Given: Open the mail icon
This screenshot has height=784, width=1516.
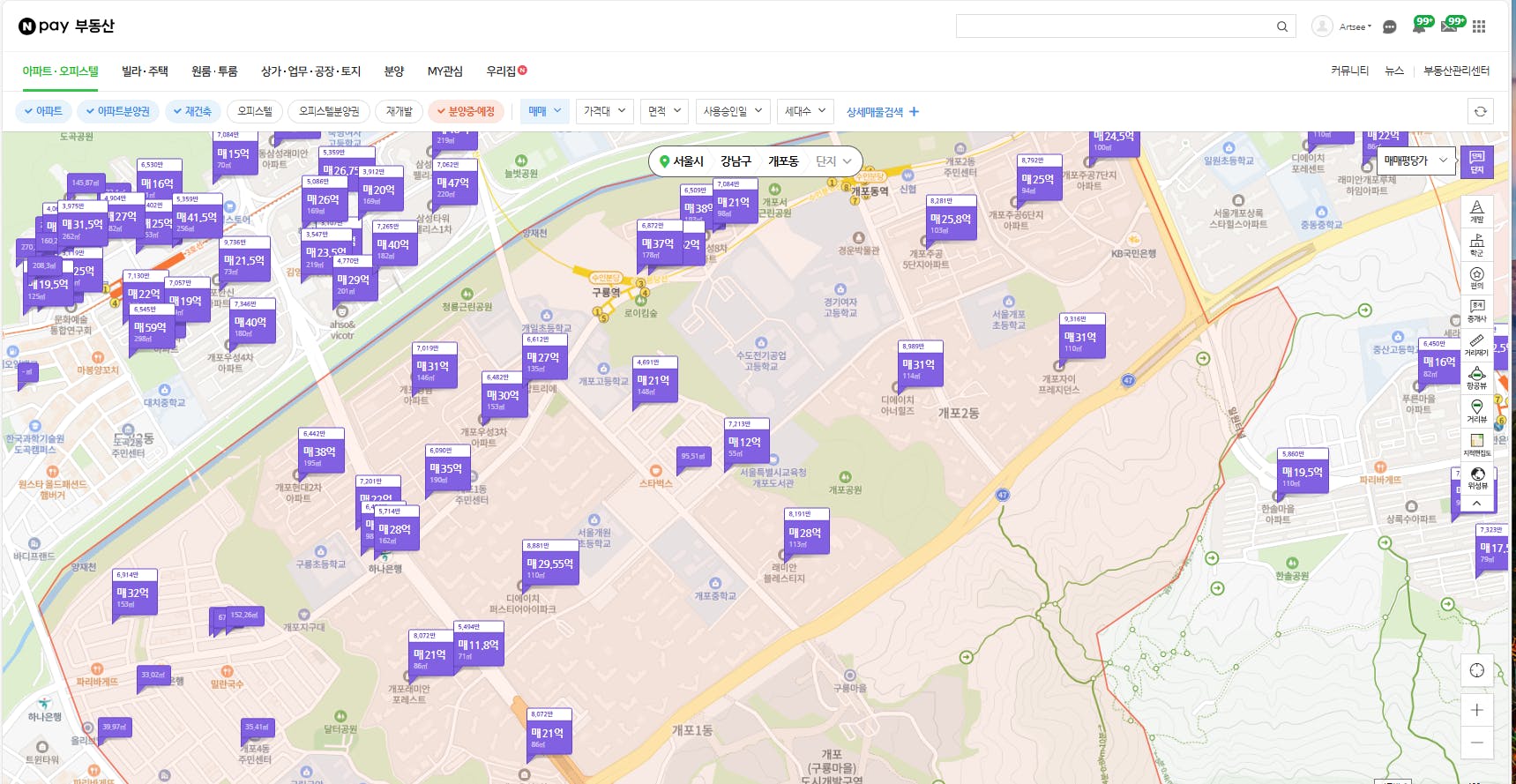Looking at the screenshot, I should click(1449, 26).
